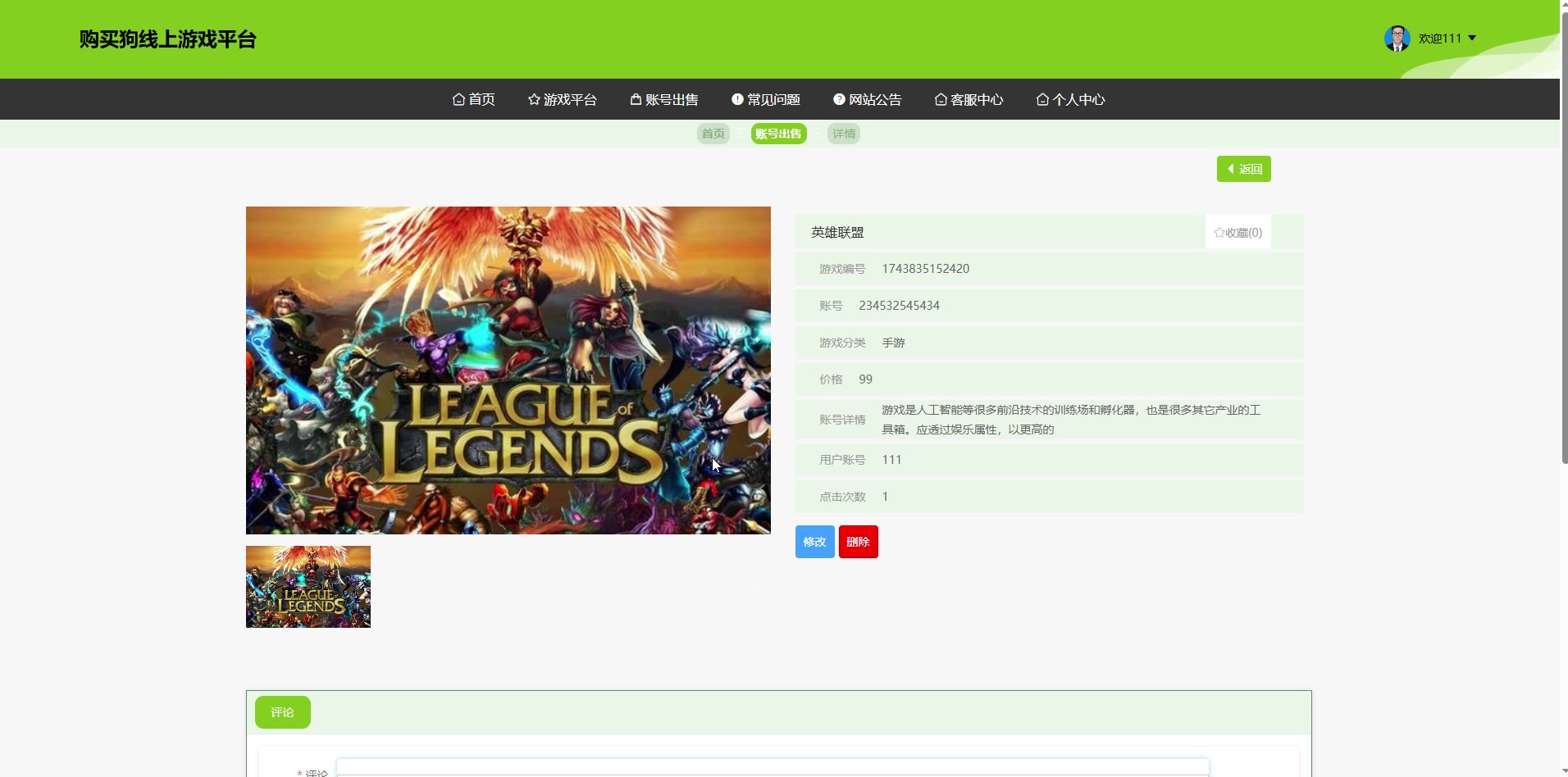1568x777 pixels.
Task: Click 详情 in the breadcrumb
Action: (x=844, y=134)
